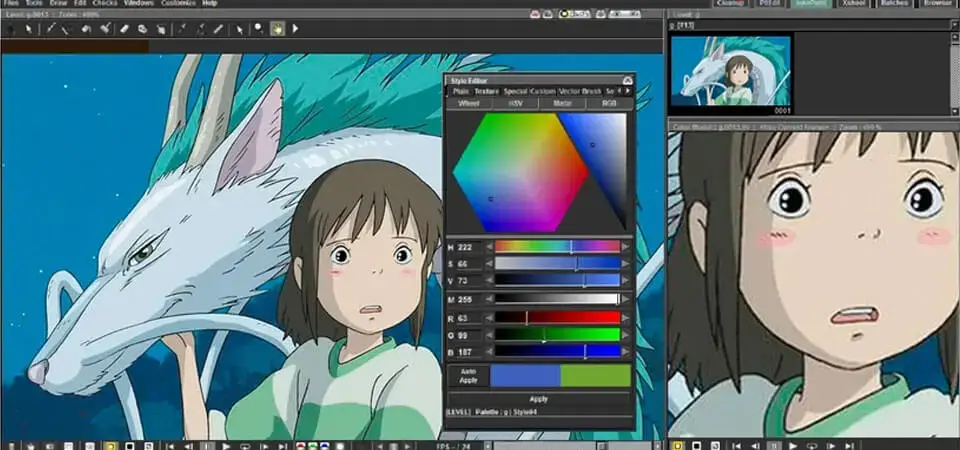Play animation in the main viewer
This screenshot has height=450, width=960.
coord(226,446)
